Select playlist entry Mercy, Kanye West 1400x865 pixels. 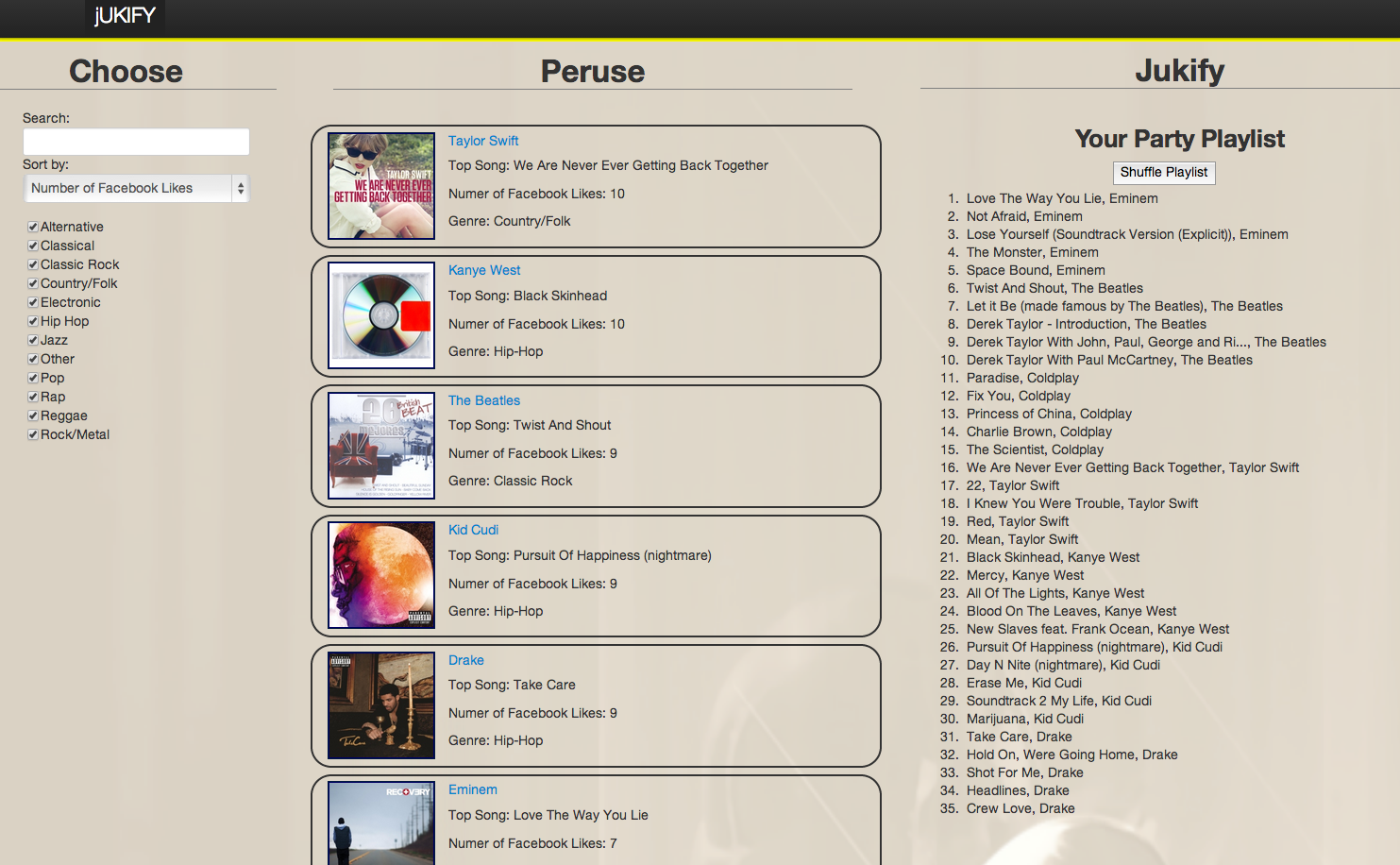pos(1025,575)
